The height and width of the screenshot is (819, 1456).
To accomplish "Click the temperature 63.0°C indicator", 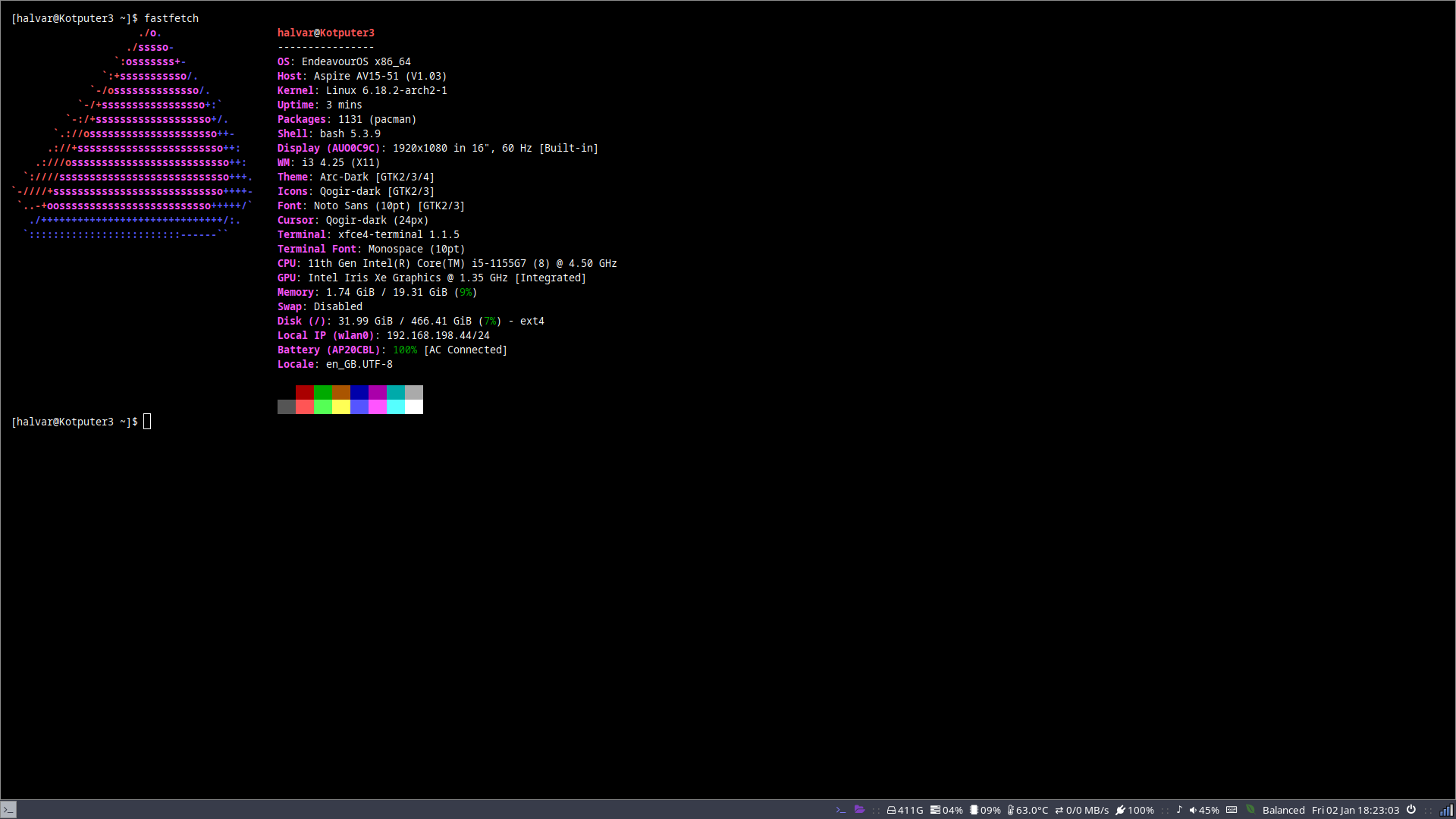I will coord(1028,810).
